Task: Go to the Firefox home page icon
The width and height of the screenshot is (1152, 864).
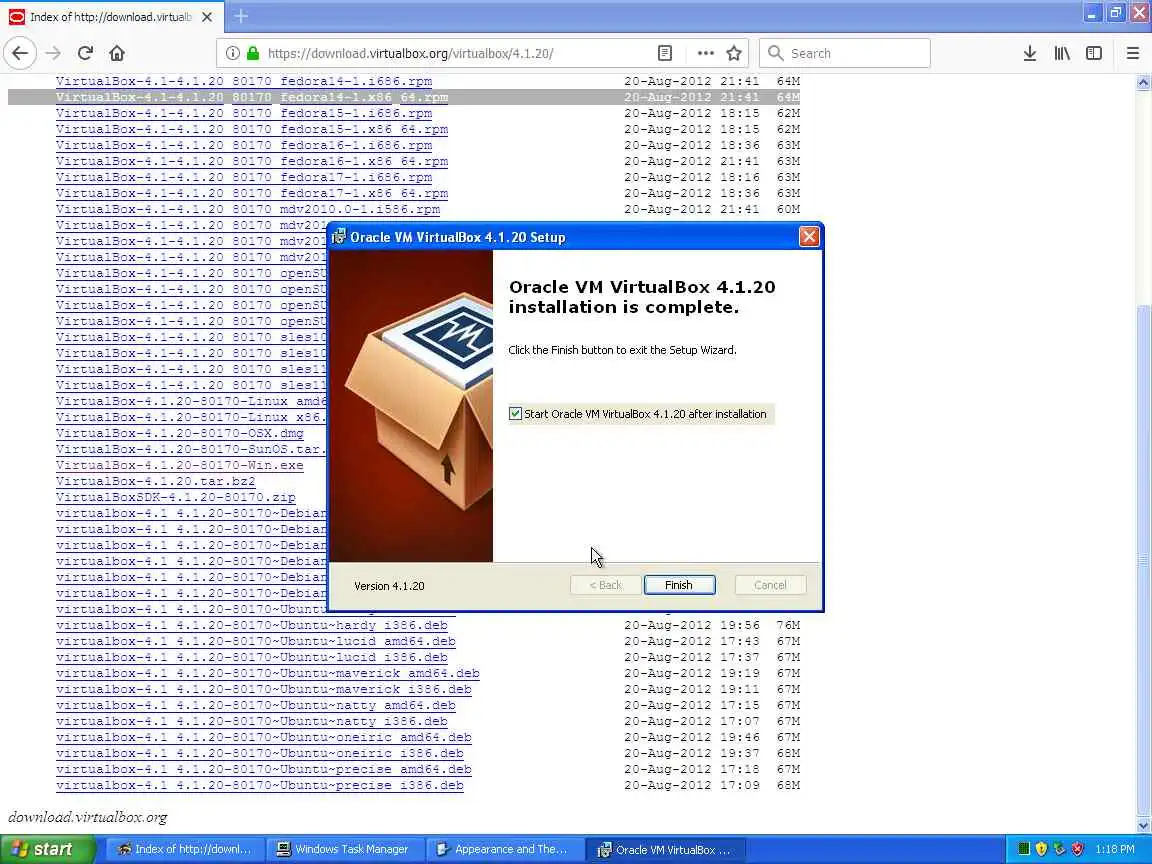Action: (117, 53)
